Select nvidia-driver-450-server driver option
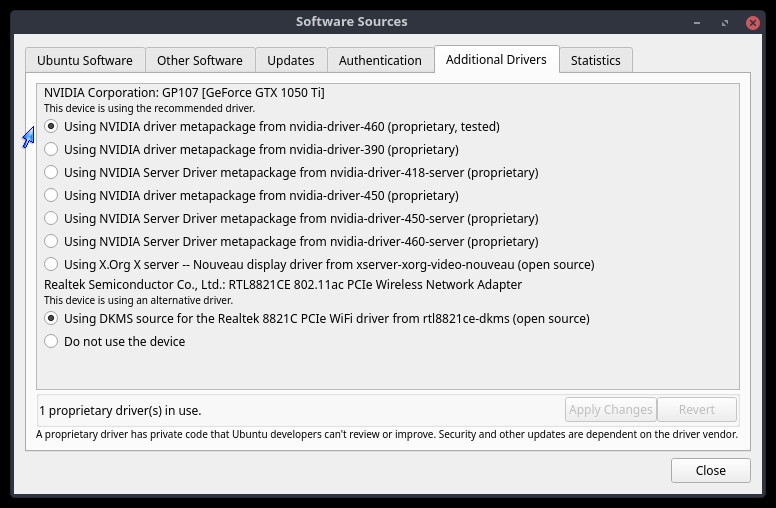The height and width of the screenshot is (508, 776). pos(52,219)
